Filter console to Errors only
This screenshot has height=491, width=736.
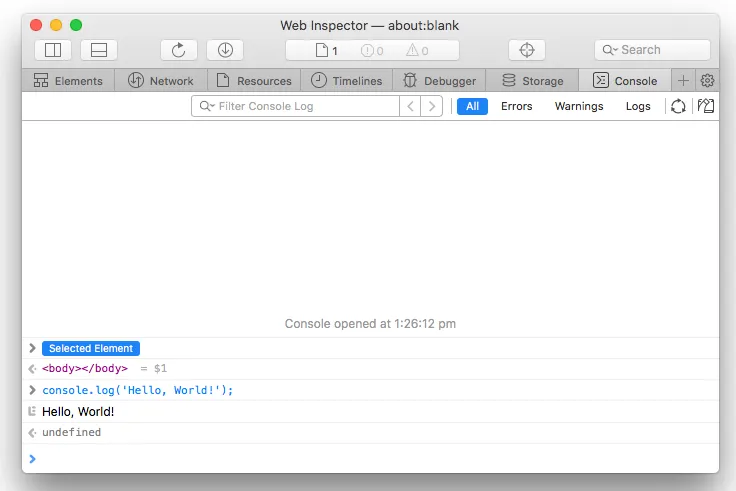click(516, 106)
